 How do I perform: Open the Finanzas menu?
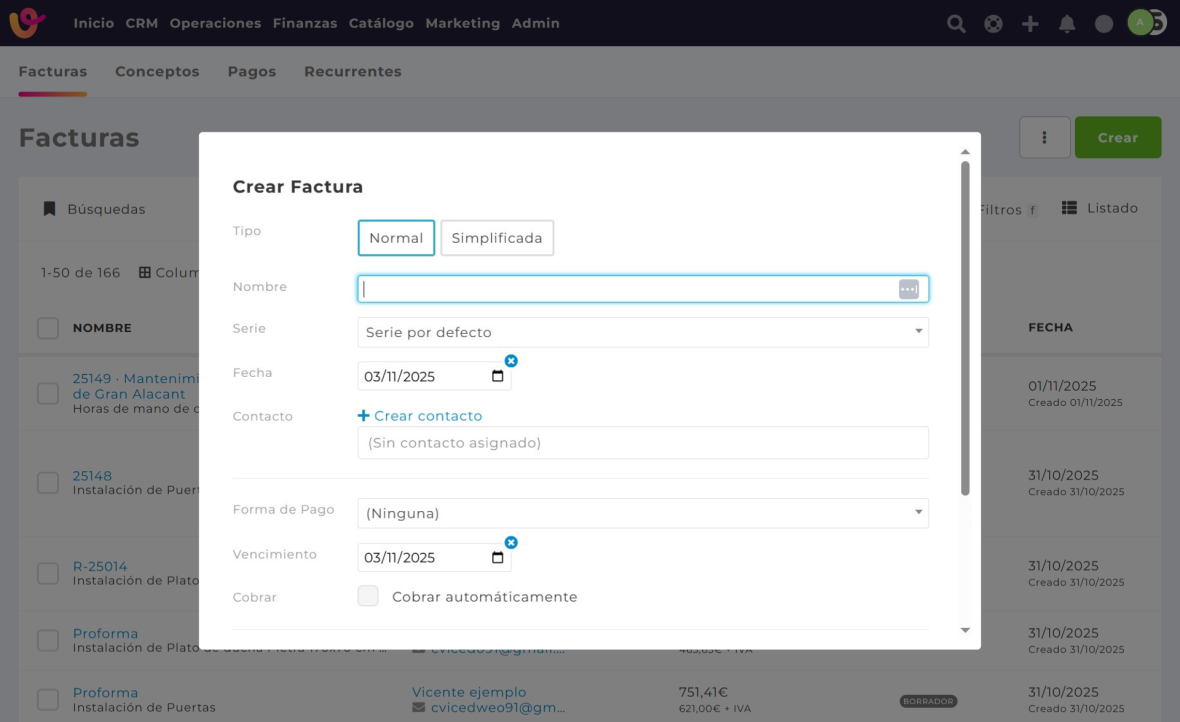pyautogui.click(x=304, y=23)
